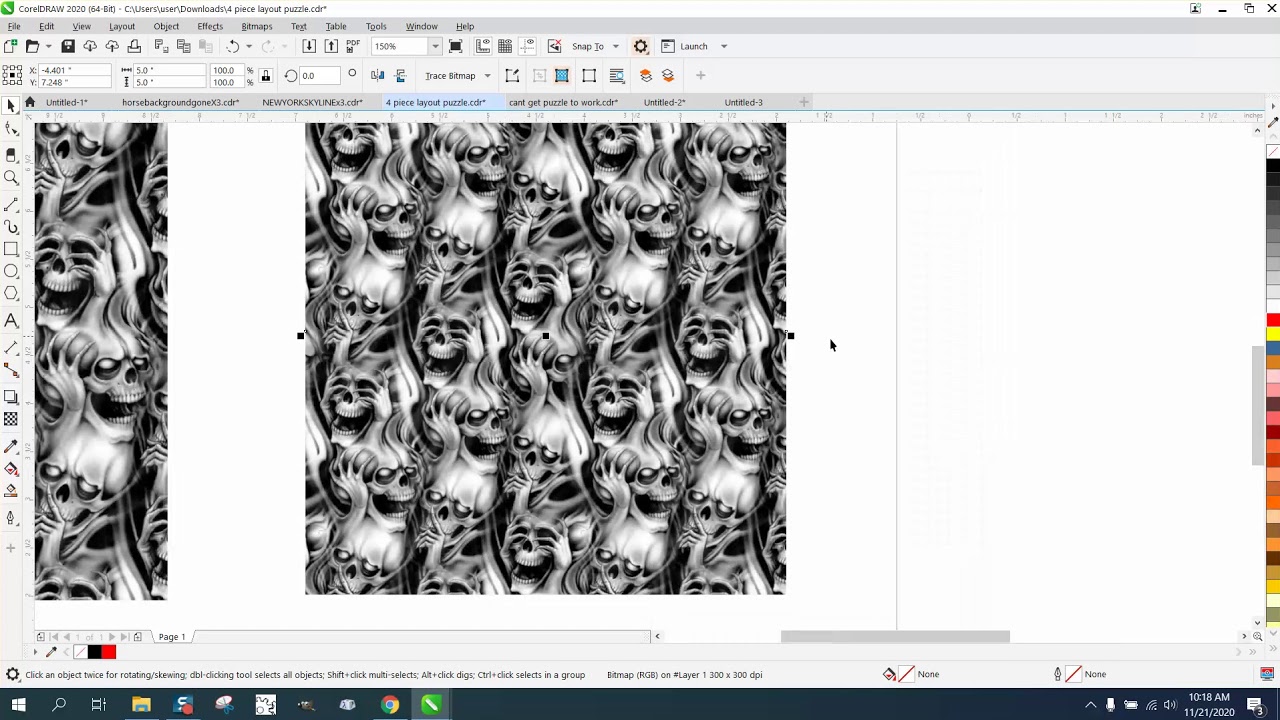Switch to Untitled-3 tab

pyautogui.click(x=743, y=102)
